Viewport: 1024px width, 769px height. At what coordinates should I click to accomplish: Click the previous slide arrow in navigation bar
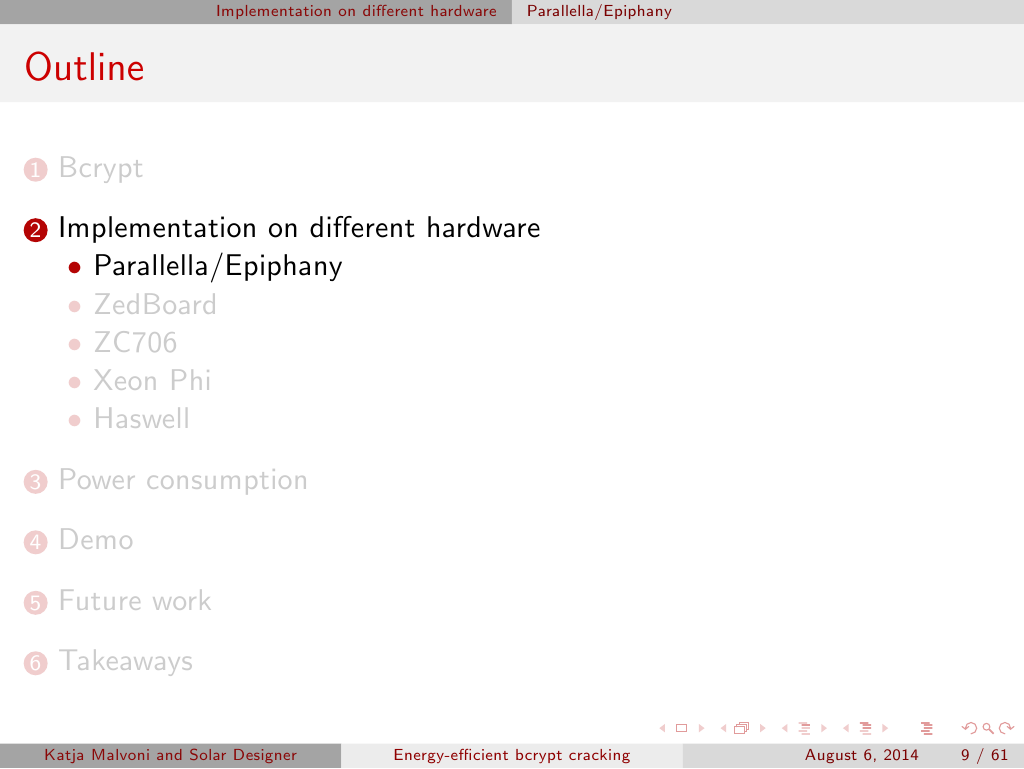point(662,728)
